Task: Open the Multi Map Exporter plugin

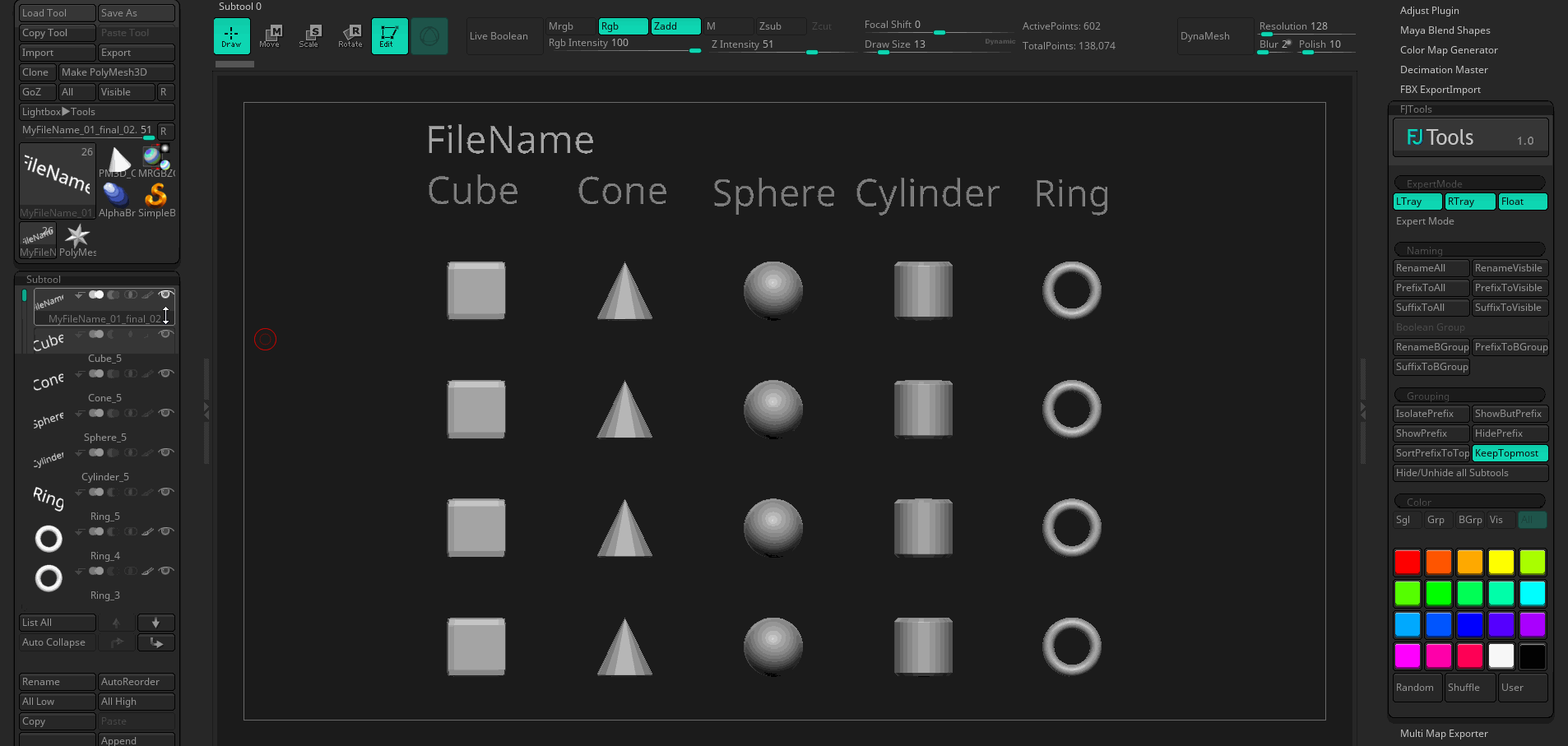Action: coord(1444,734)
